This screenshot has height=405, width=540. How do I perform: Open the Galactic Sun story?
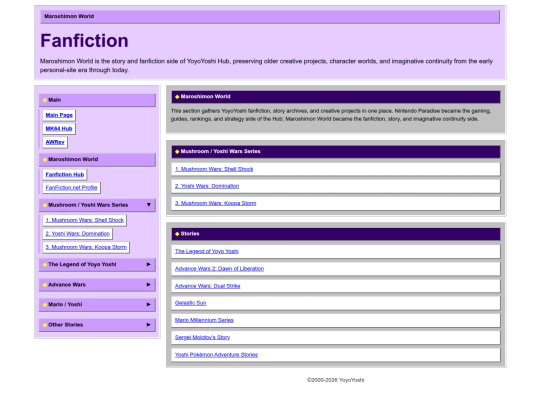[190, 303]
